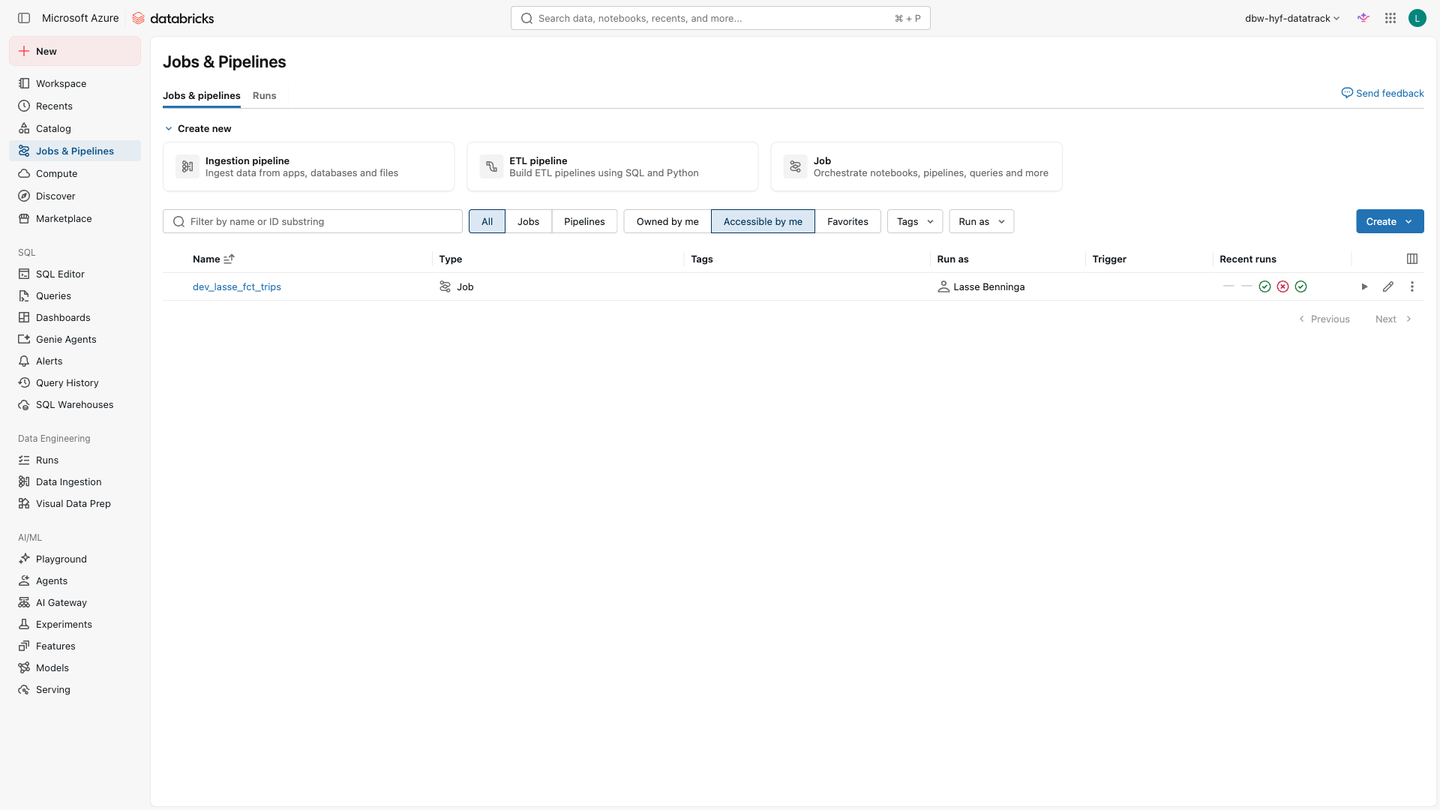Click the Type column header
The image size is (1440, 810).
pos(451,259)
